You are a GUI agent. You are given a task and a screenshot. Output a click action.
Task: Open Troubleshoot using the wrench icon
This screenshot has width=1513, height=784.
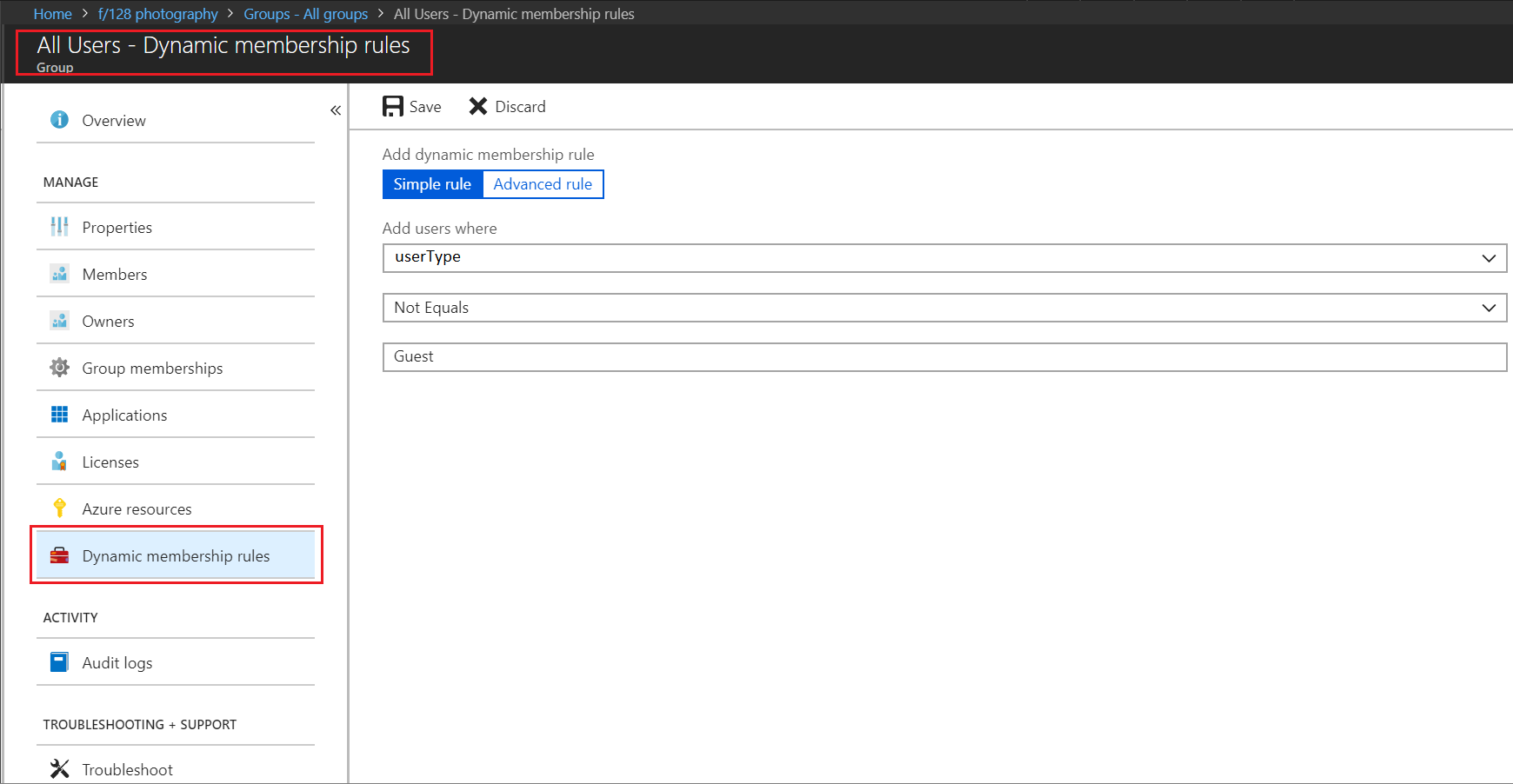[x=59, y=768]
